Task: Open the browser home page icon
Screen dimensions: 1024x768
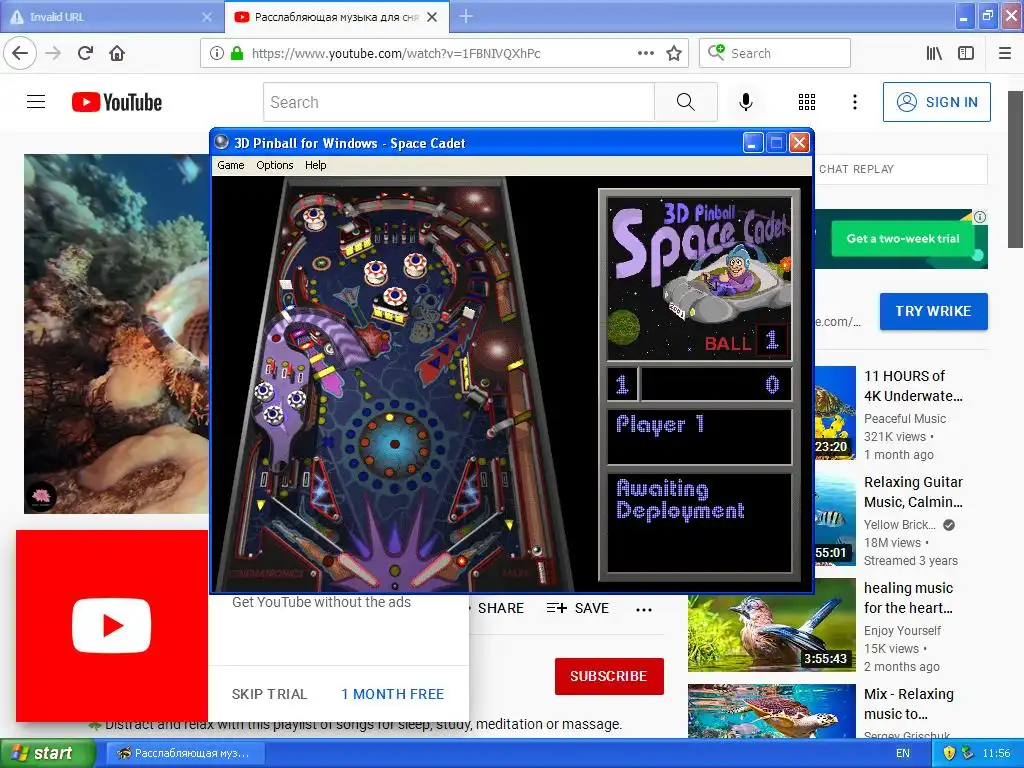Action: (117, 53)
